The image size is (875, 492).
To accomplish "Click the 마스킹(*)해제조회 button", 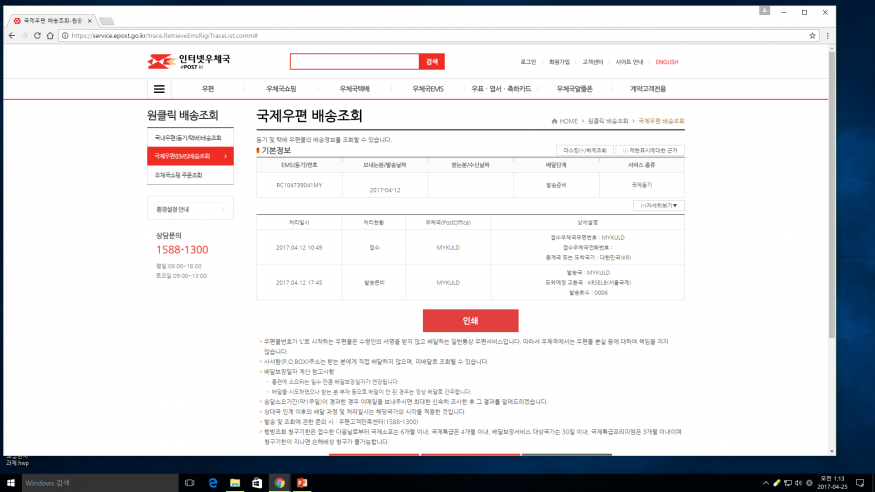I will point(585,151).
